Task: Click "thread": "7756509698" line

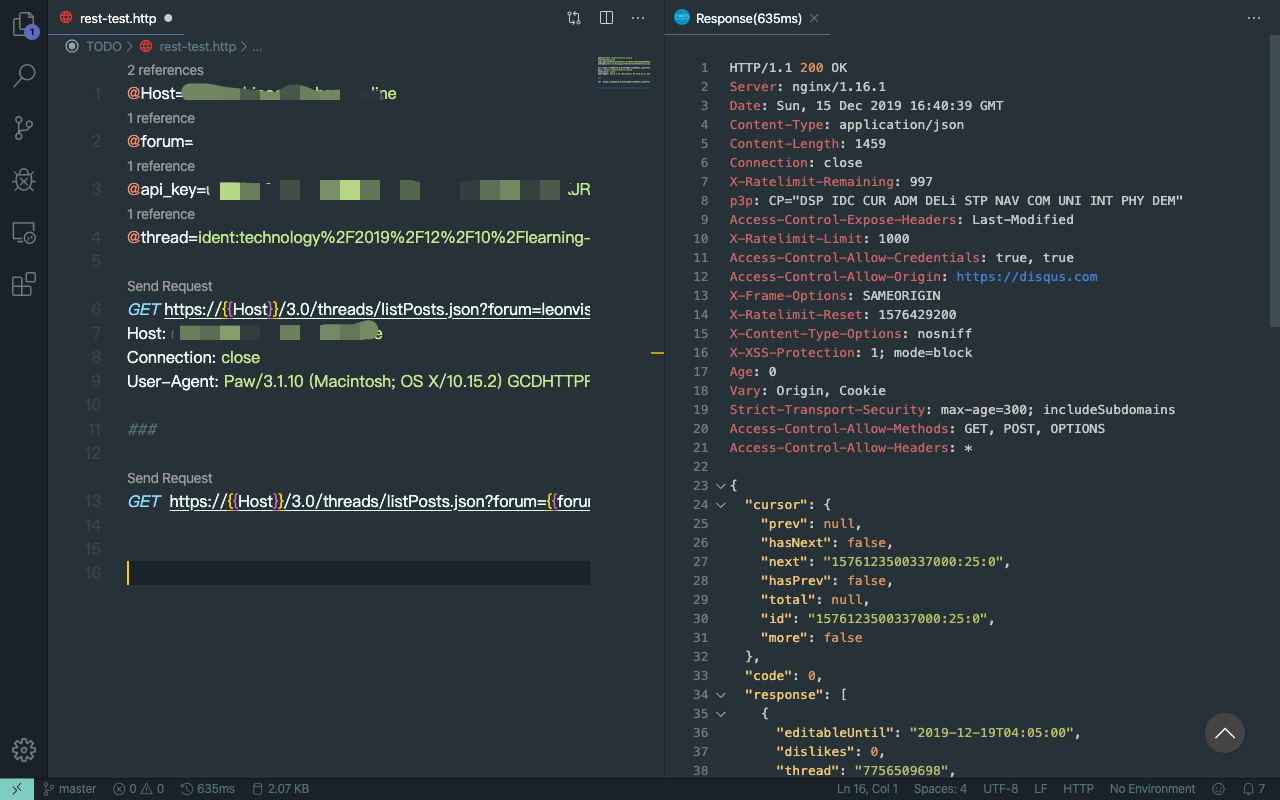Action: 866,771
